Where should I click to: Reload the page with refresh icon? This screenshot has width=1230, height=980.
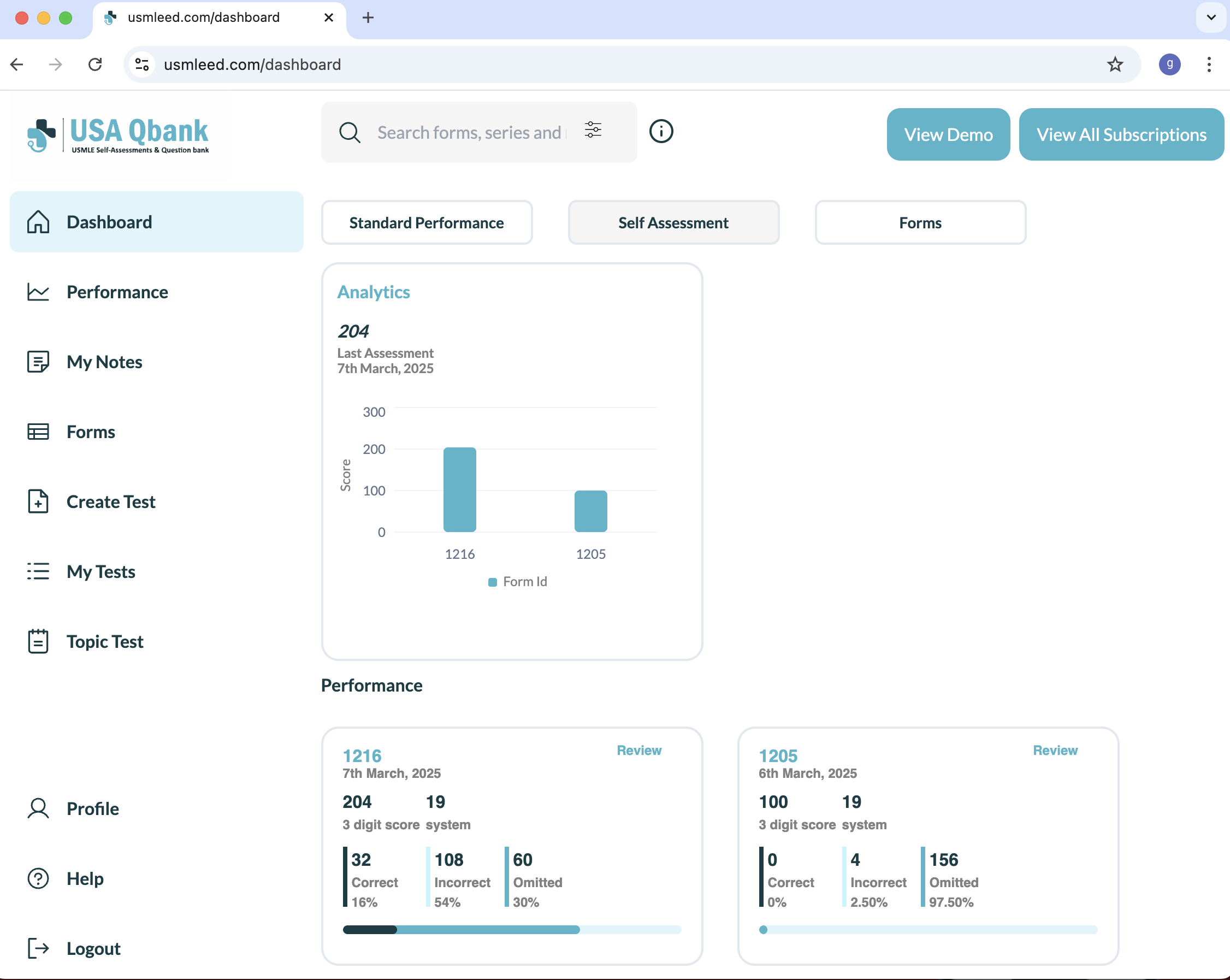pos(95,64)
